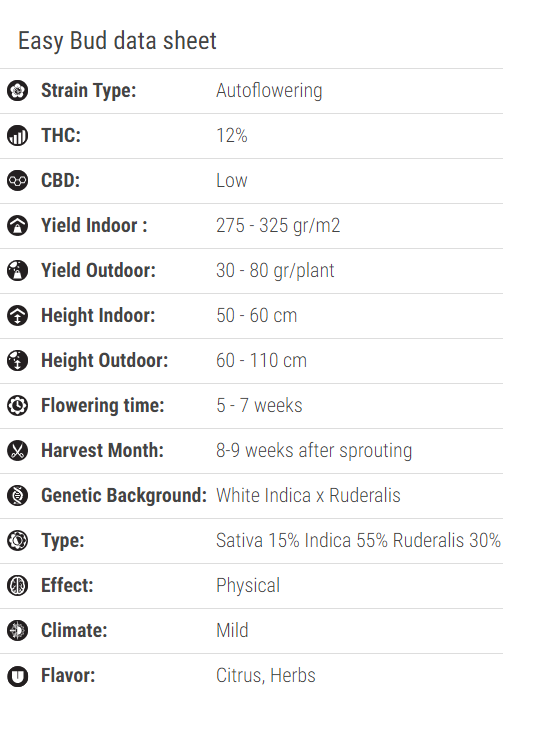Click the Yield Outdoor icon
The image size is (553, 730).
click(18, 270)
